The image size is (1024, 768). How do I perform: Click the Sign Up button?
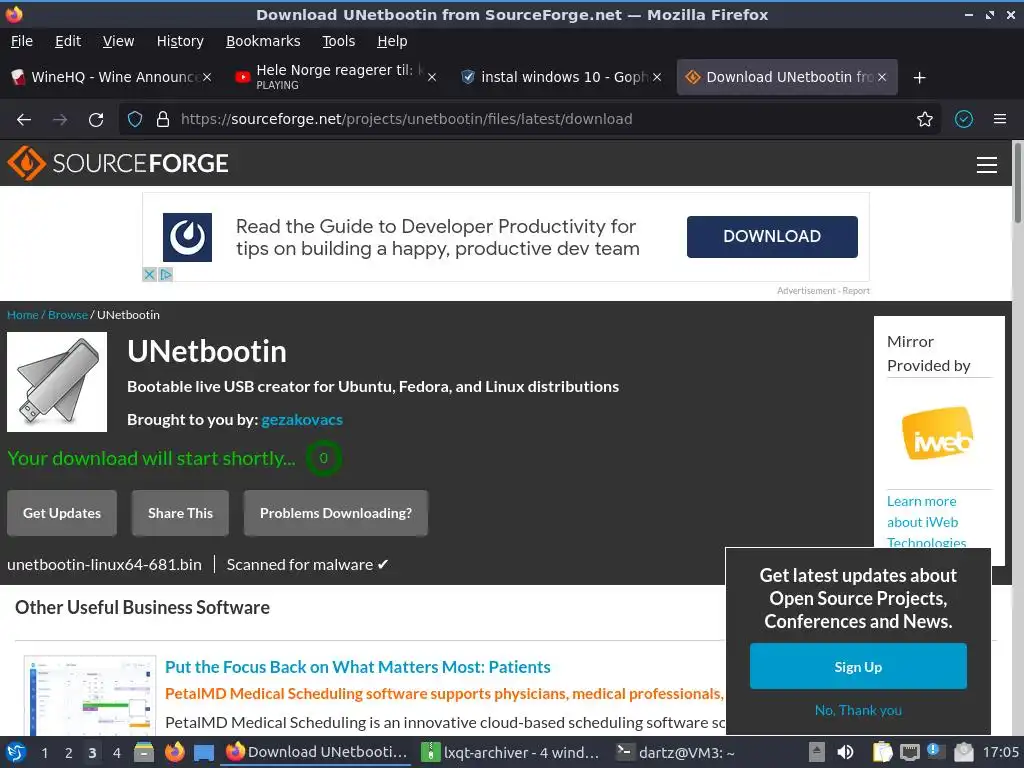[858, 667]
